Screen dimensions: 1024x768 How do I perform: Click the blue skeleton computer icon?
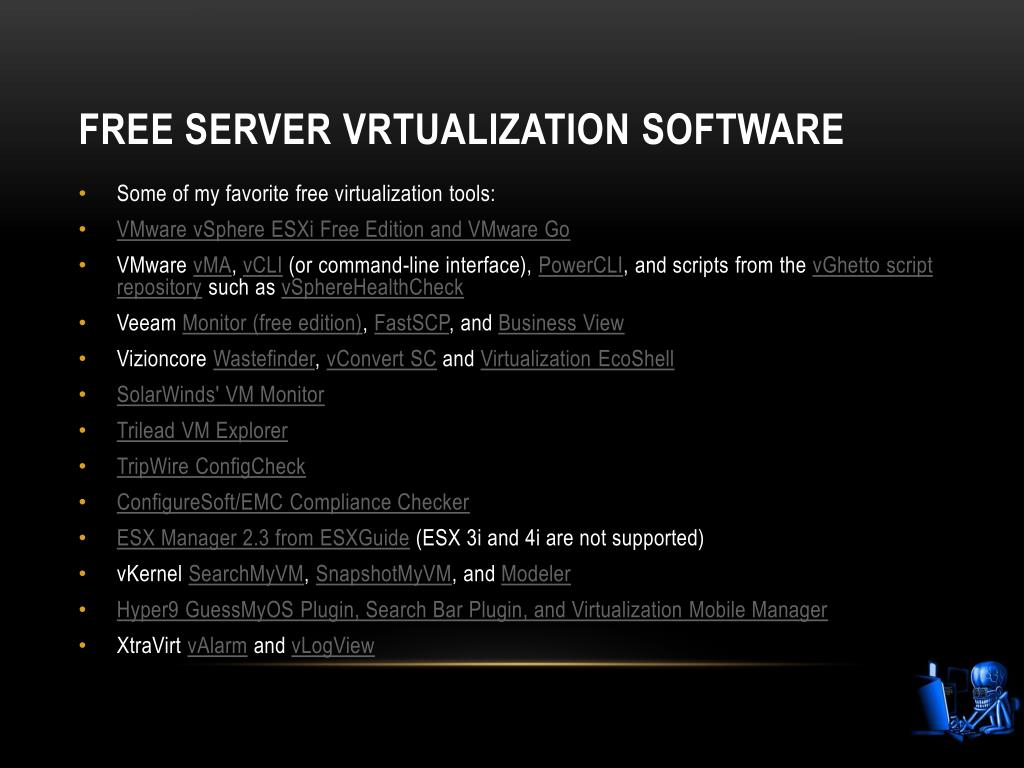click(x=967, y=699)
